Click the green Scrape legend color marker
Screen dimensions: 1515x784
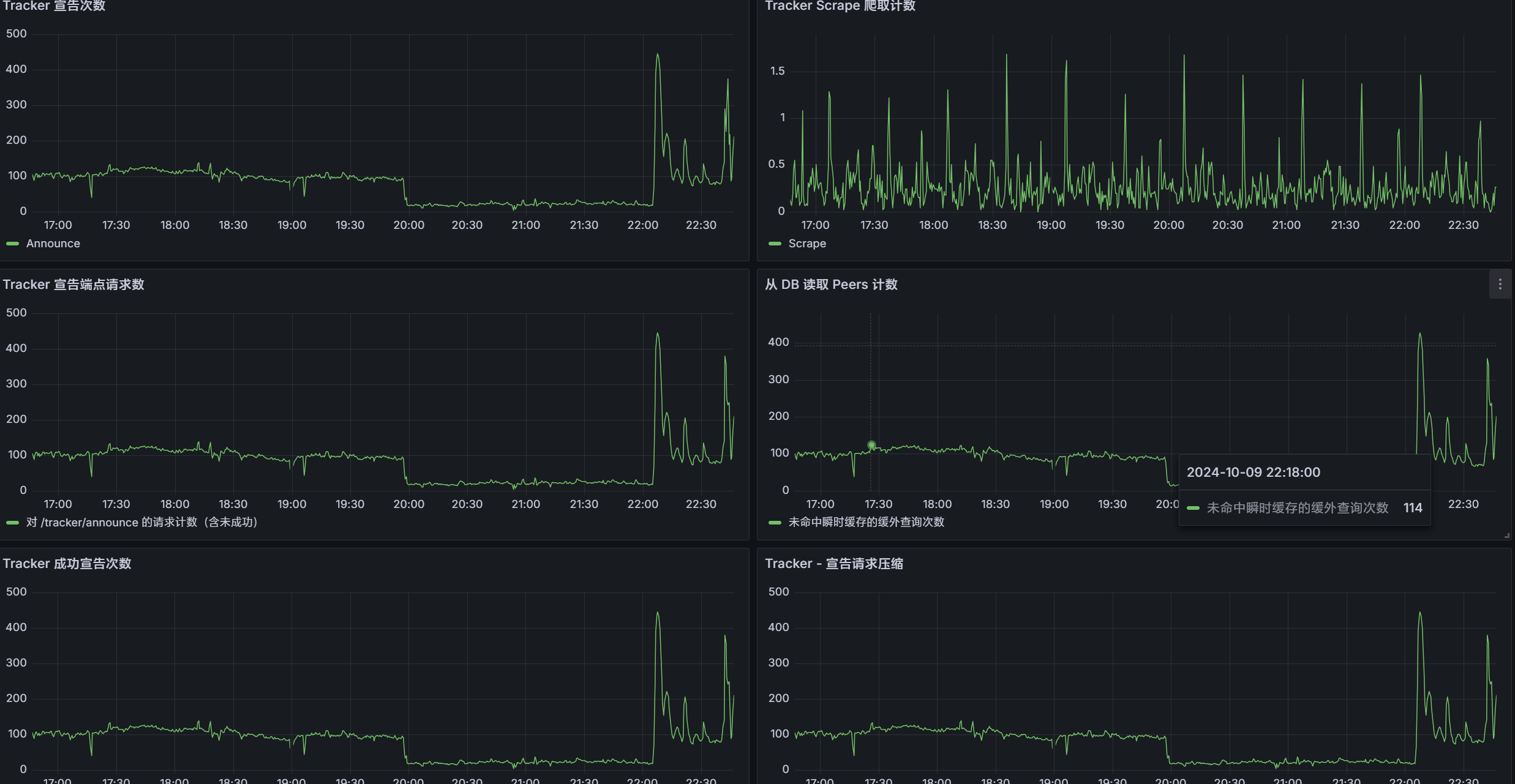coord(775,244)
